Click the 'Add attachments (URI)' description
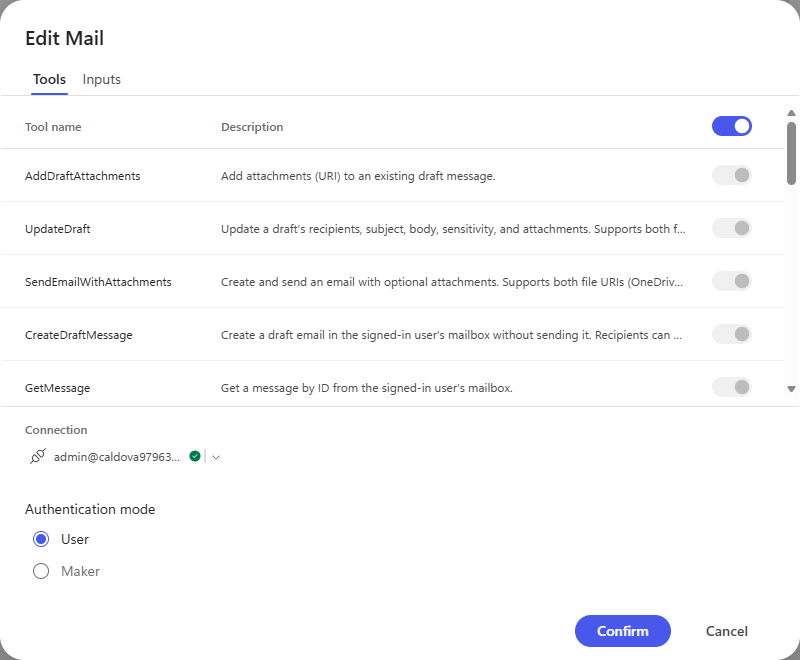 pyautogui.click(x=358, y=176)
